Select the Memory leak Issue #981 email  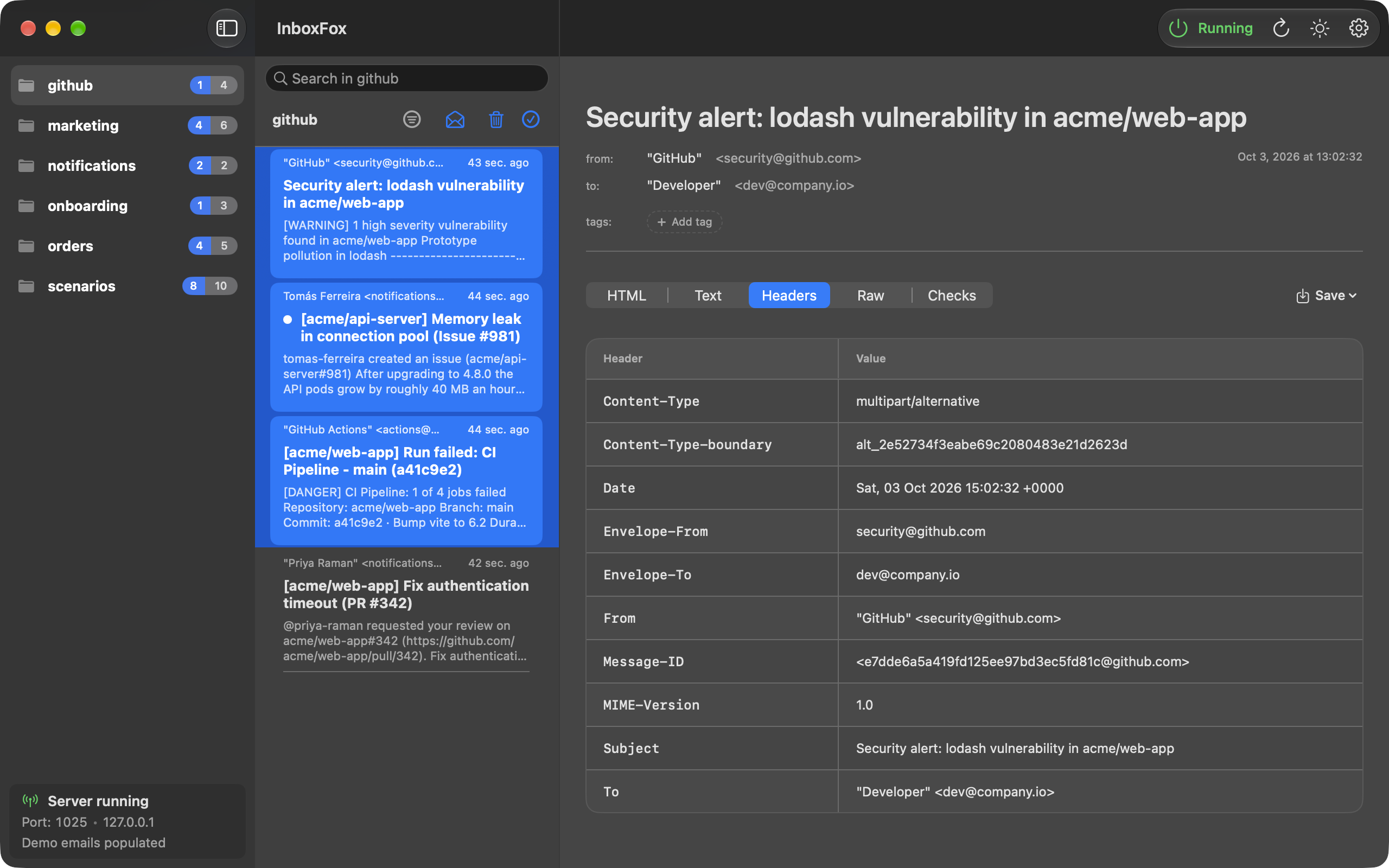click(406, 347)
